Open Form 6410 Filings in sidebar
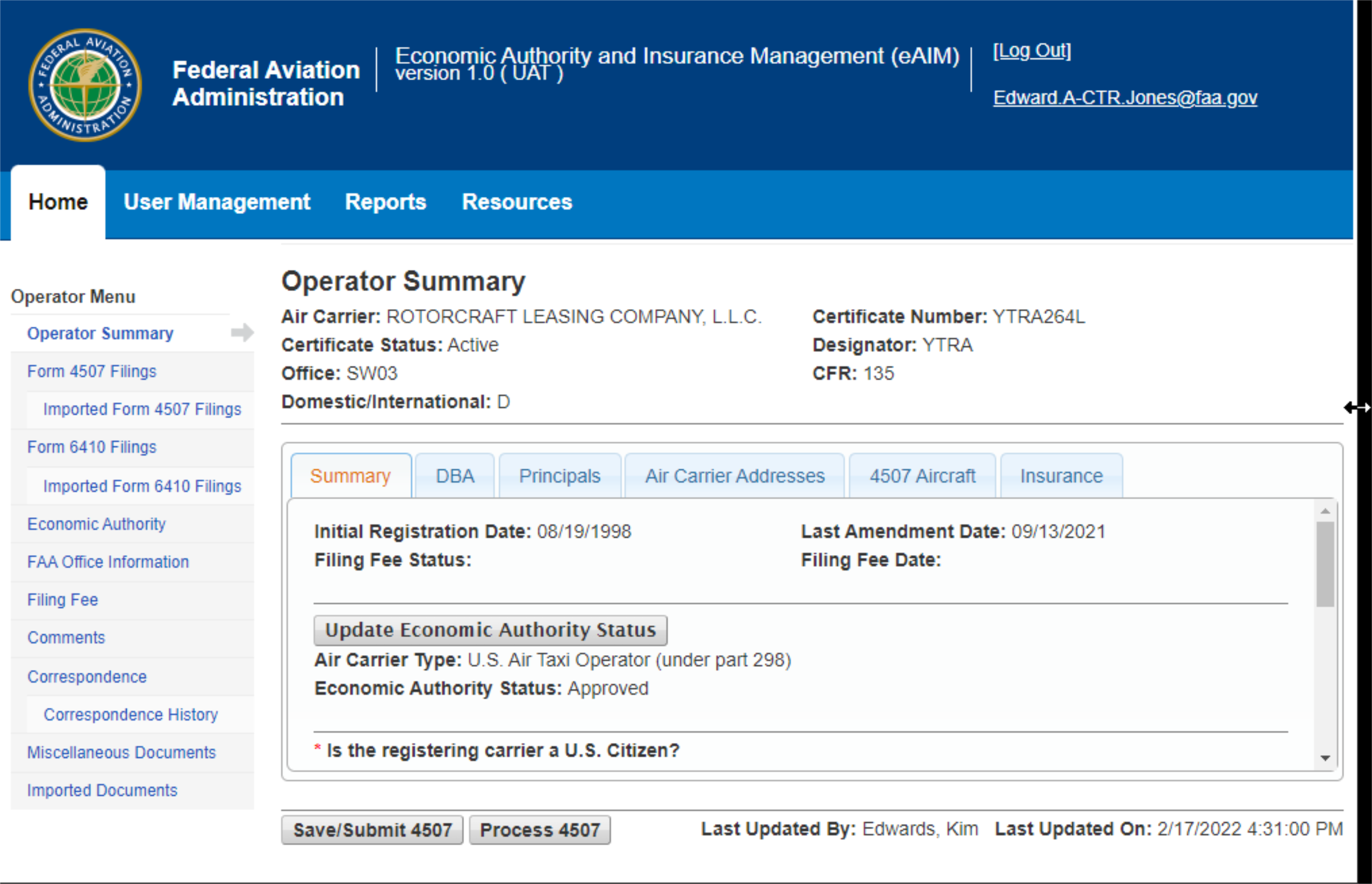1372x884 pixels. pyautogui.click(x=92, y=447)
